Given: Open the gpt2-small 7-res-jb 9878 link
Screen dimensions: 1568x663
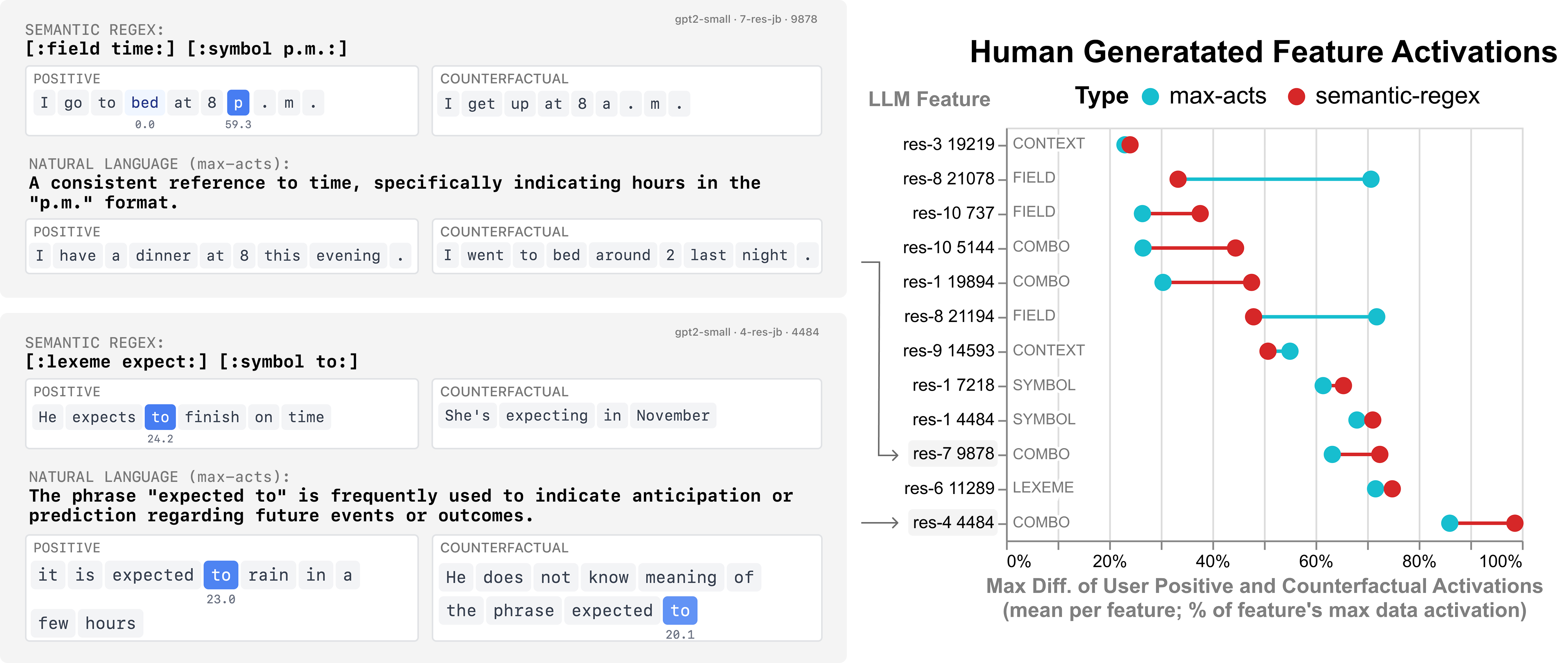Looking at the screenshot, I should click(746, 19).
